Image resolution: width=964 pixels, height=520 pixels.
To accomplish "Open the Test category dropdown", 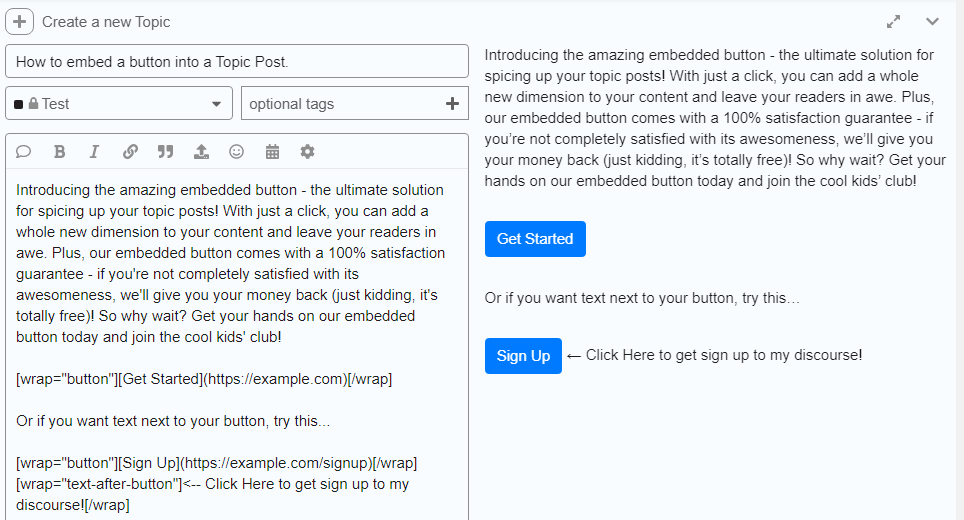I will pyautogui.click(x=119, y=103).
